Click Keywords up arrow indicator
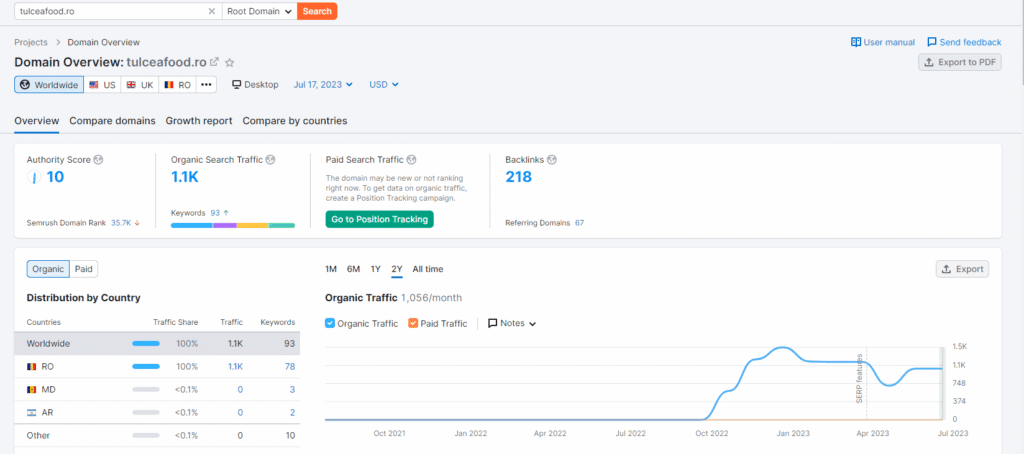This screenshot has height=454, width=1024. pos(226,213)
